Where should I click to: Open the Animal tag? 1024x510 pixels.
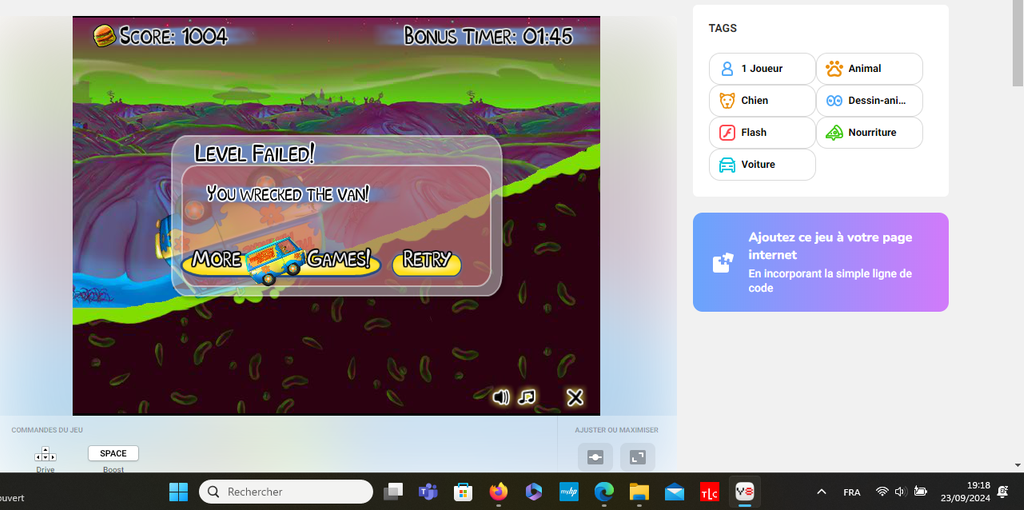pyautogui.click(x=869, y=69)
